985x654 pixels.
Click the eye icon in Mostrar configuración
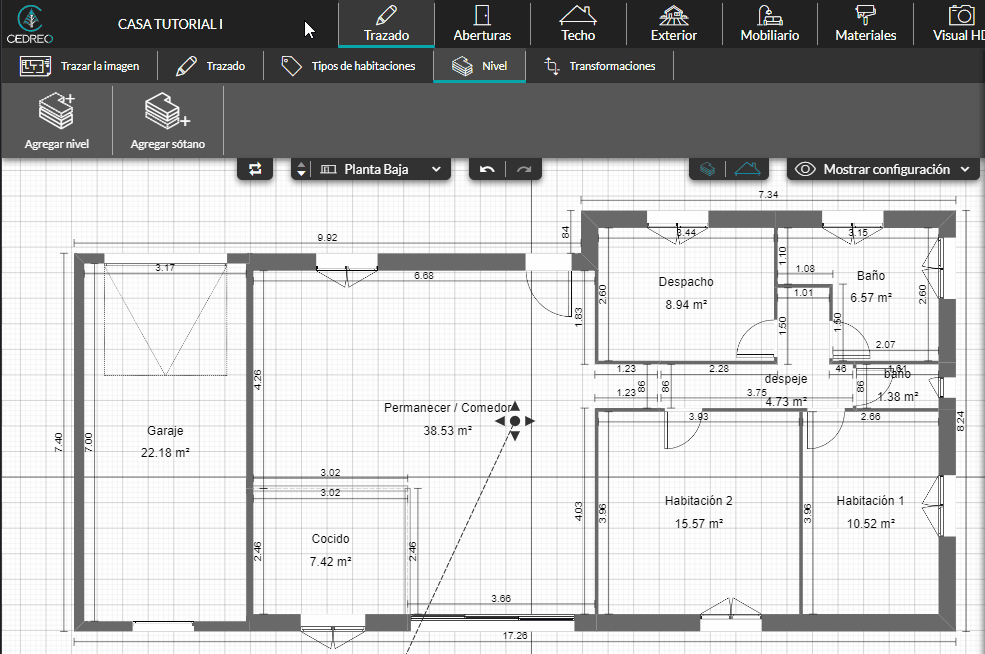(x=805, y=169)
